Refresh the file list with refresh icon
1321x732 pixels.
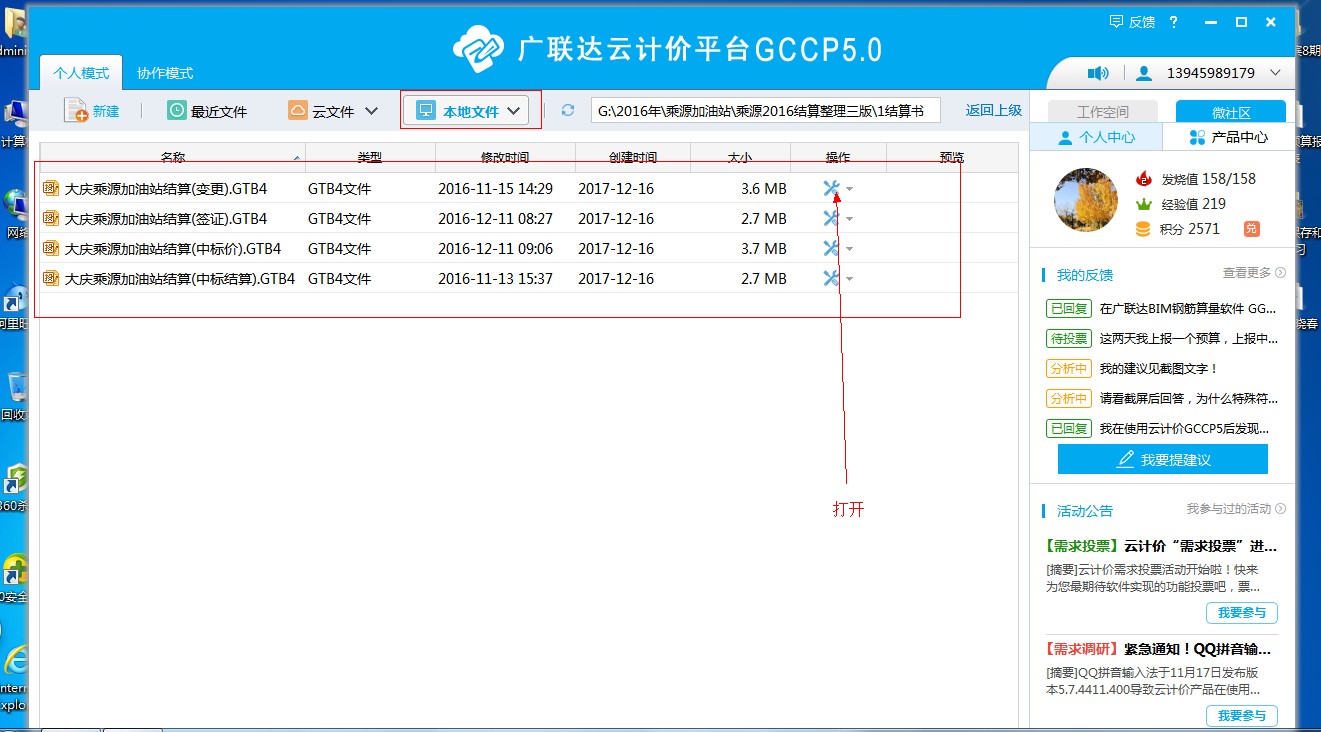click(568, 110)
